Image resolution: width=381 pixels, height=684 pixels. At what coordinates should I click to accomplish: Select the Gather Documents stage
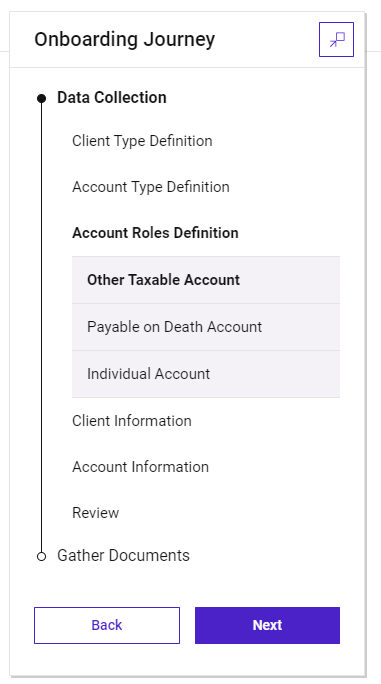tap(124, 555)
